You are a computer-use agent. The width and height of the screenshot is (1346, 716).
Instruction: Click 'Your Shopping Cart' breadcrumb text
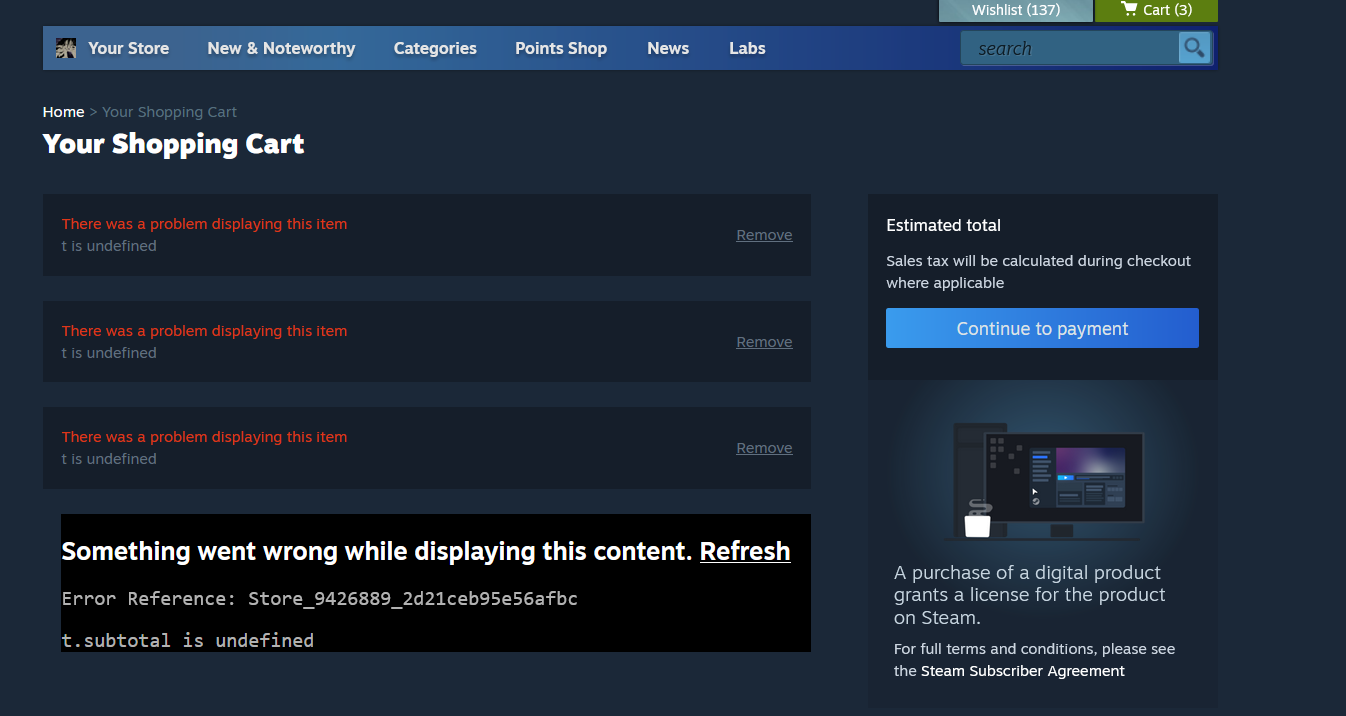tap(169, 112)
